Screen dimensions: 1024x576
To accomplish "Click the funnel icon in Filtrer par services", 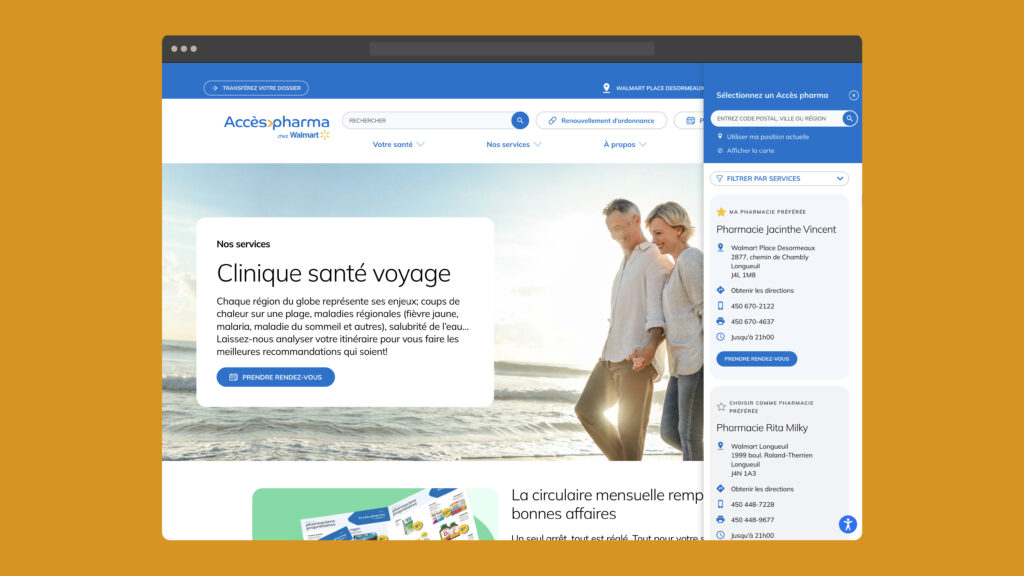I will click(x=720, y=178).
